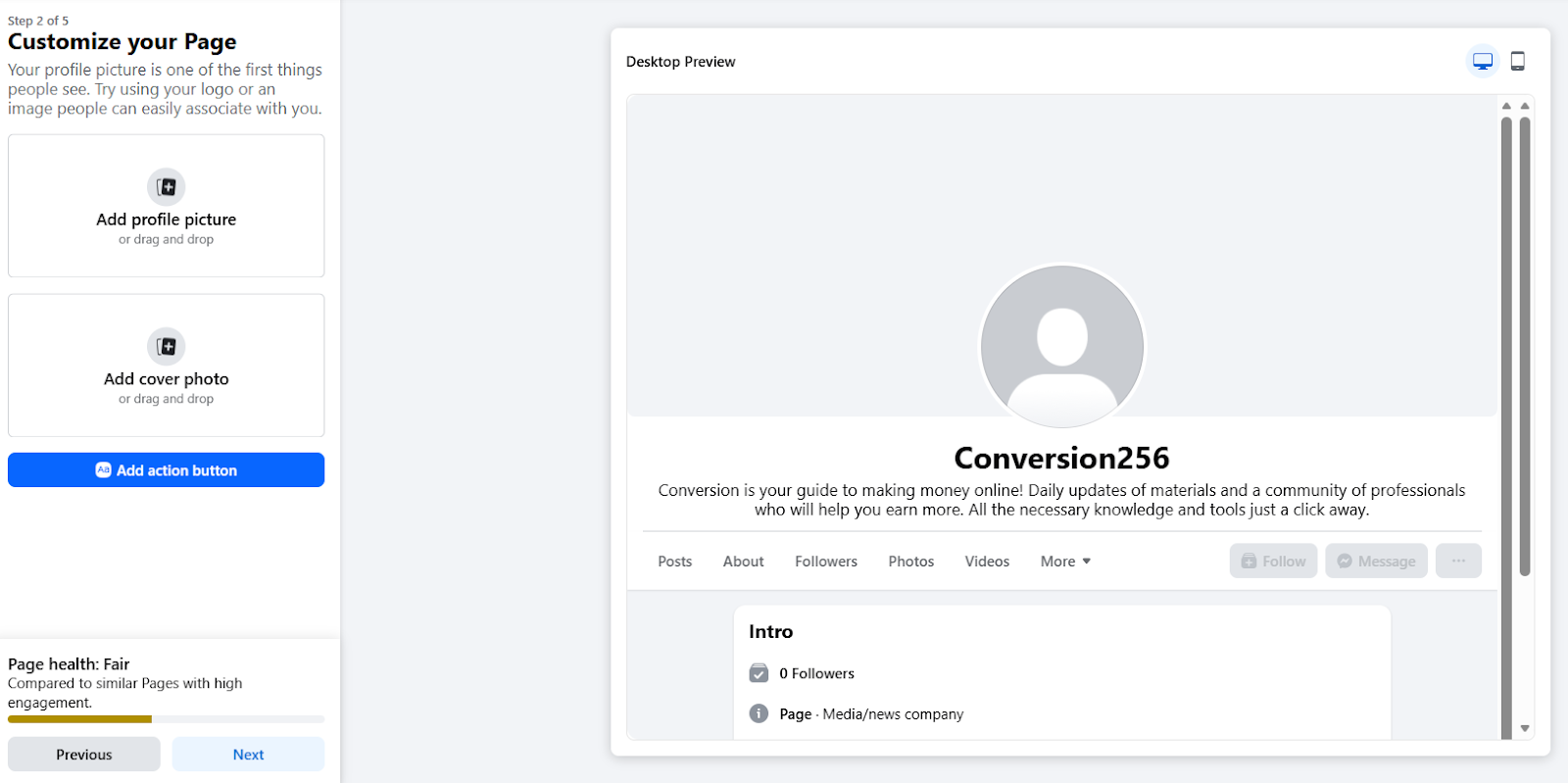Click the Page health progress bar

point(166,719)
